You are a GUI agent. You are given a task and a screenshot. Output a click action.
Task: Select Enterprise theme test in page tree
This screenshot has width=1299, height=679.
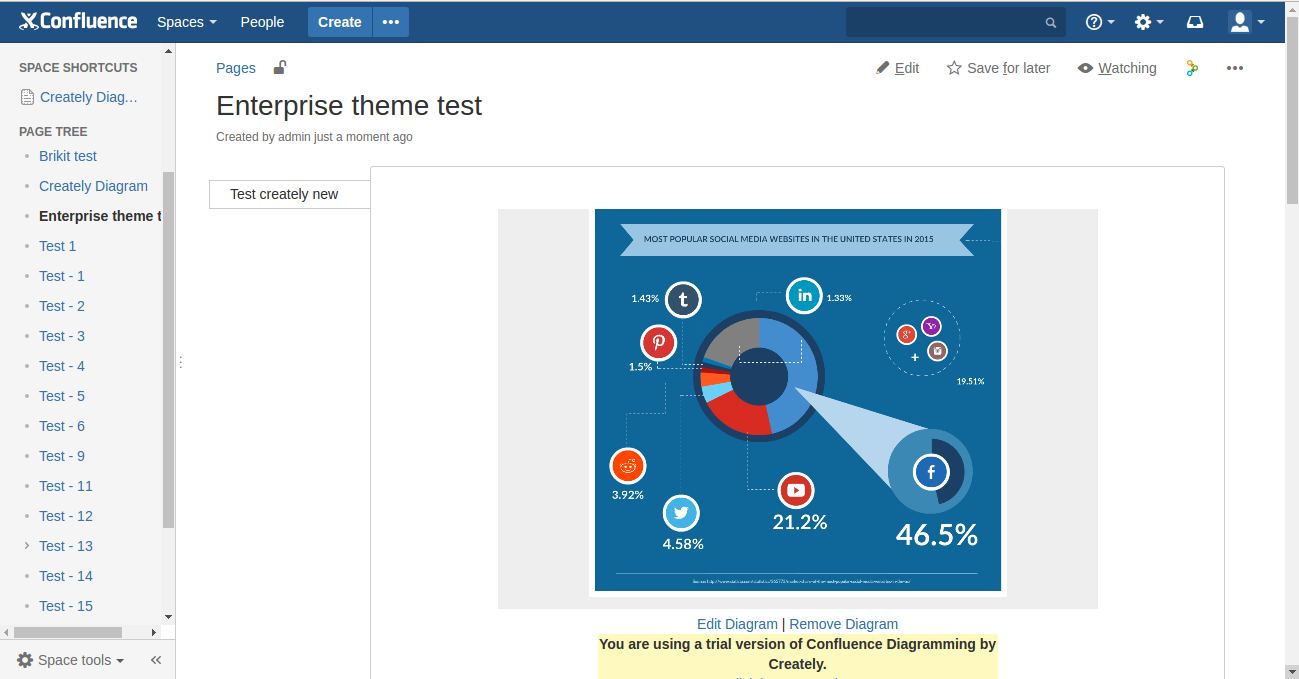point(99,216)
